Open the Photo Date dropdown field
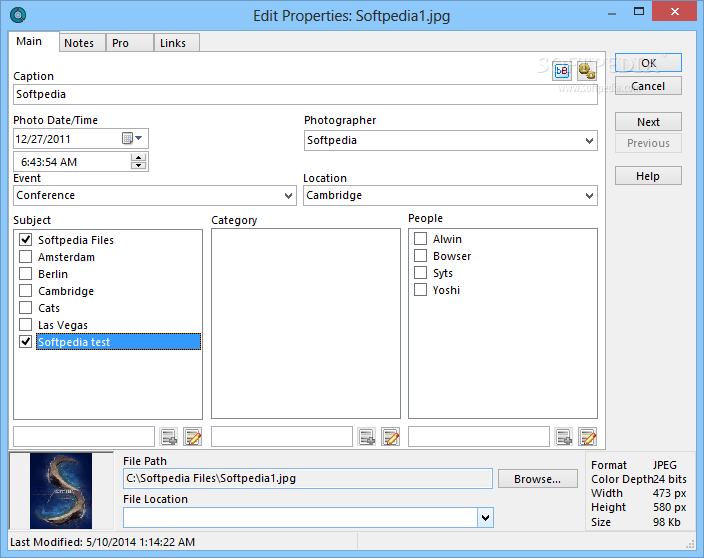Image resolution: width=704 pixels, height=558 pixels. (81, 139)
